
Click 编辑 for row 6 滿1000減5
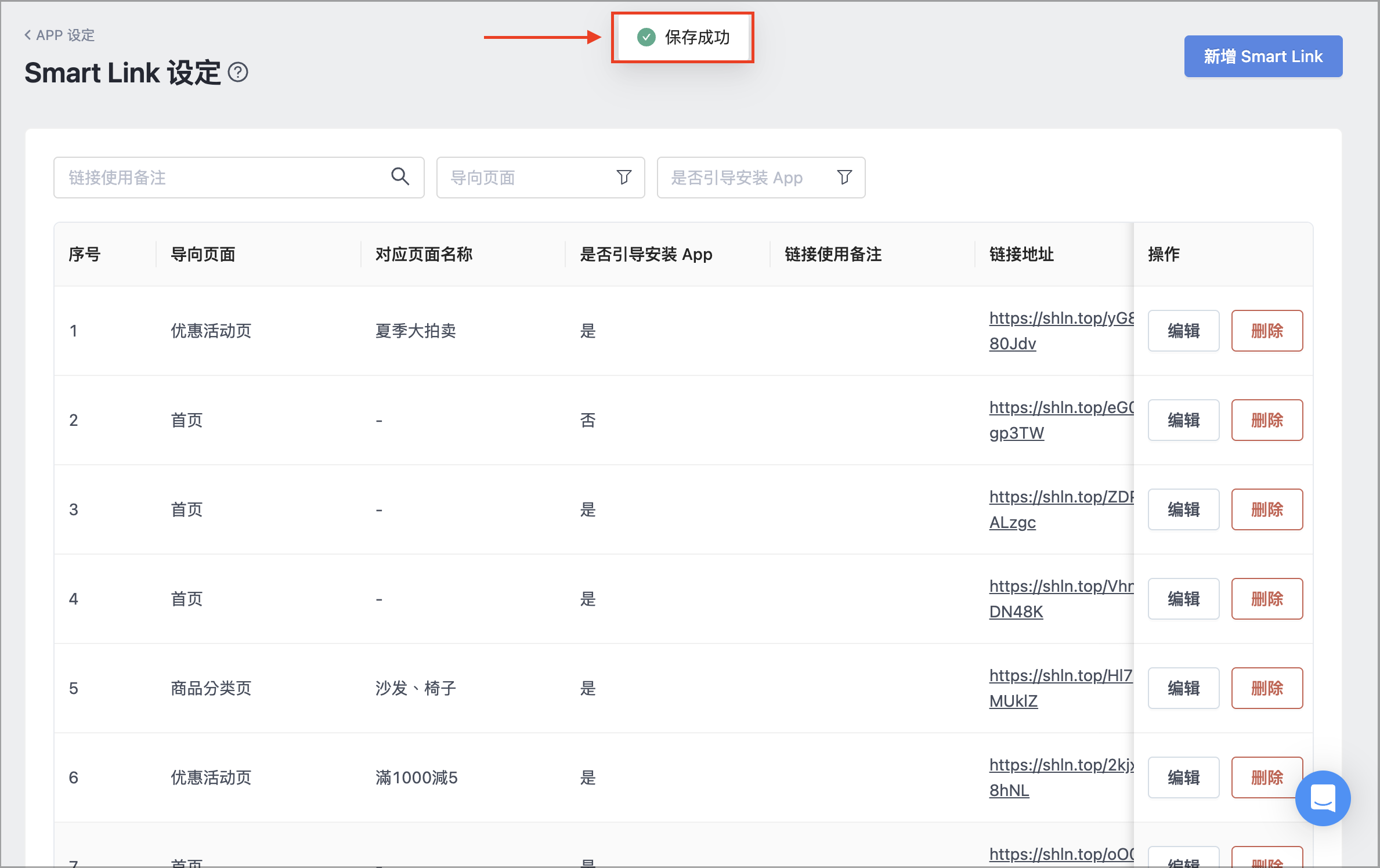point(1183,777)
